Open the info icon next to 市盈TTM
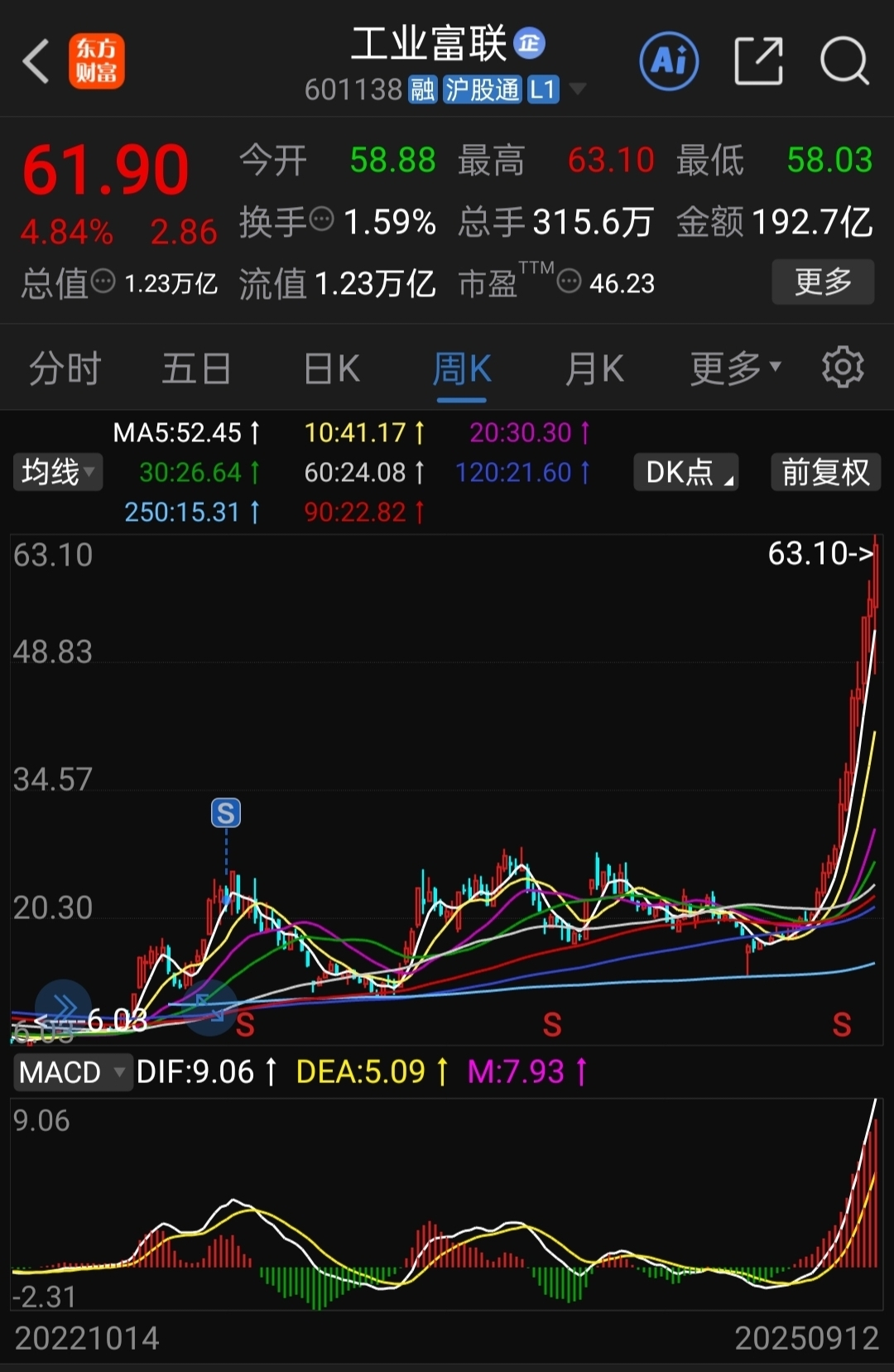The height and width of the screenshot is (1372, 894). click(x=569, y=282)
